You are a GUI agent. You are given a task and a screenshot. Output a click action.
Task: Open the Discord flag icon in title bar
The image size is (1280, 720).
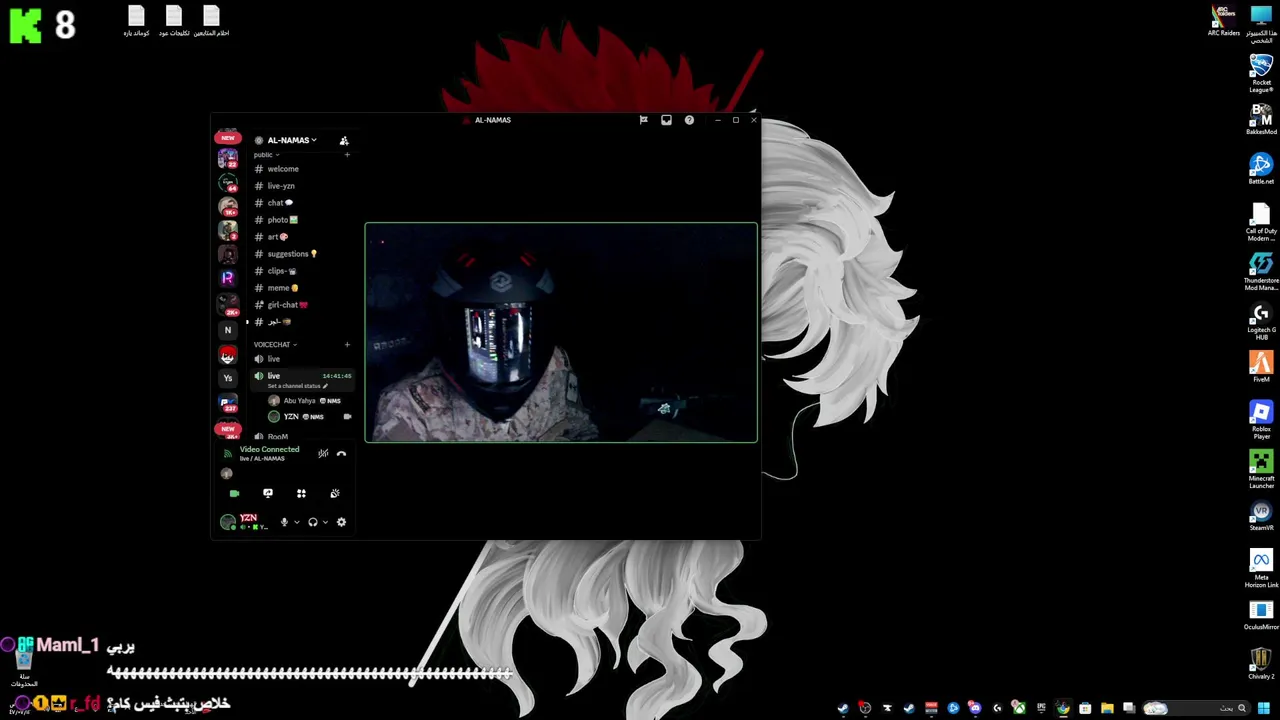point(643,120)
